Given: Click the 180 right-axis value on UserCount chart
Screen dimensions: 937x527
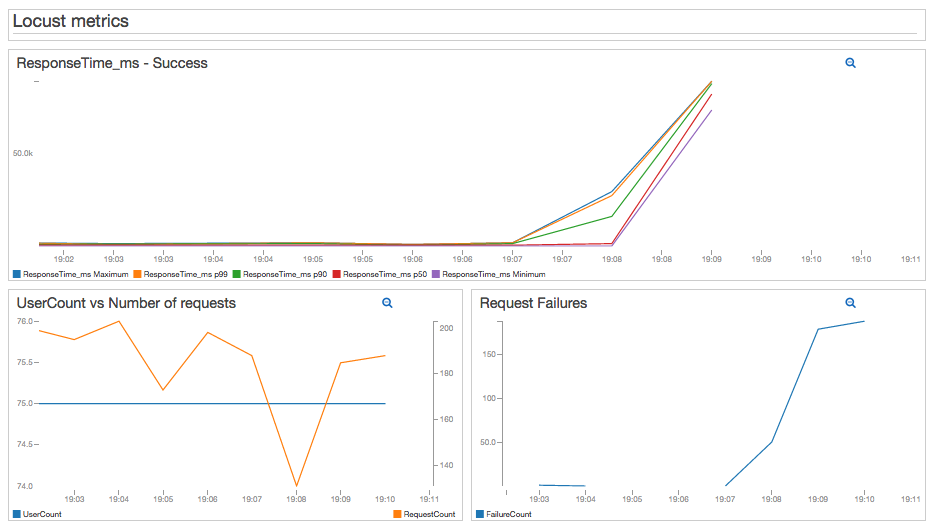Looking at the screenshot, I should pyautogui.click(x=446, y=373).
